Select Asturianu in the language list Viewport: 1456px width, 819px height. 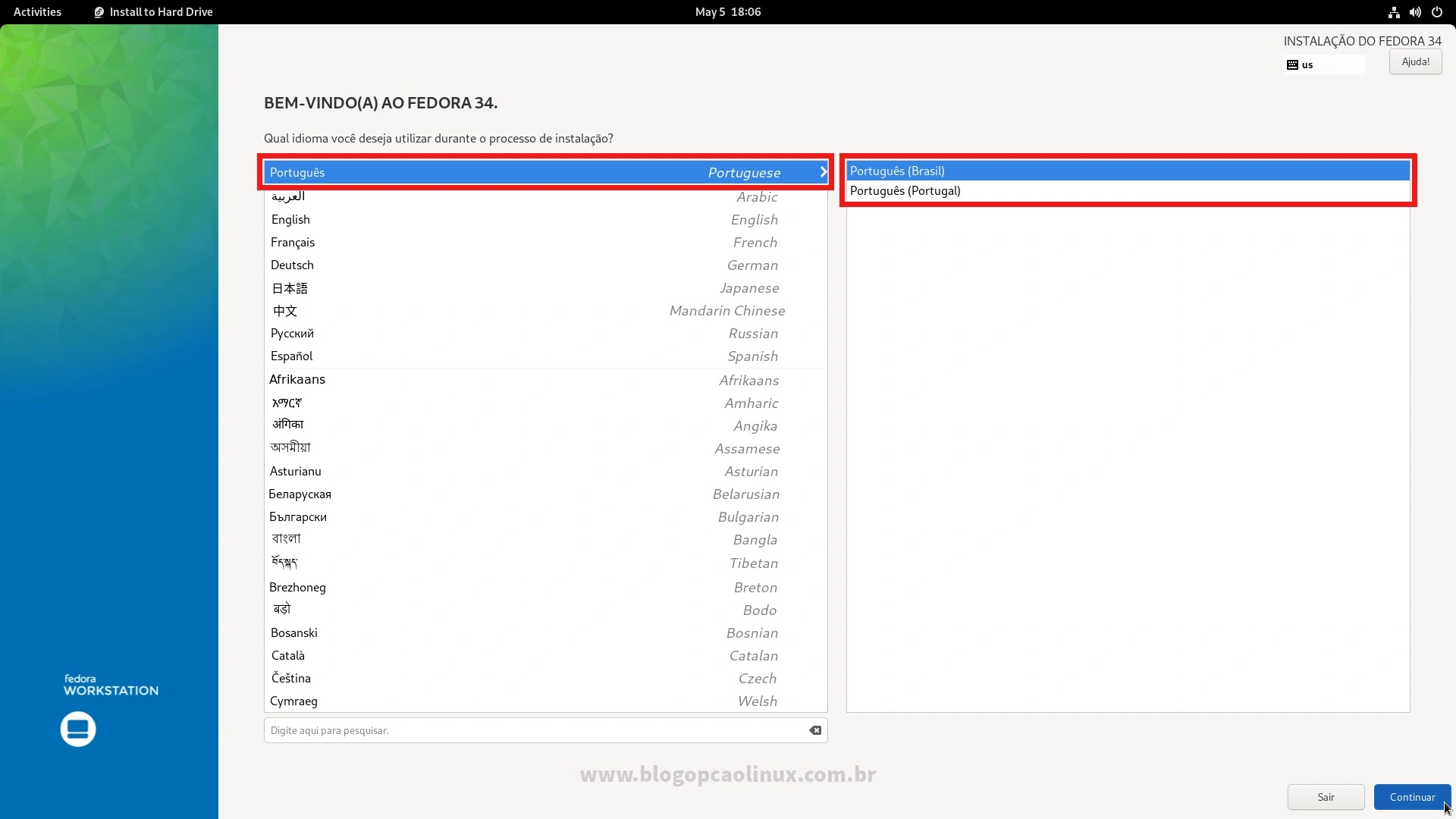[545, 471]
